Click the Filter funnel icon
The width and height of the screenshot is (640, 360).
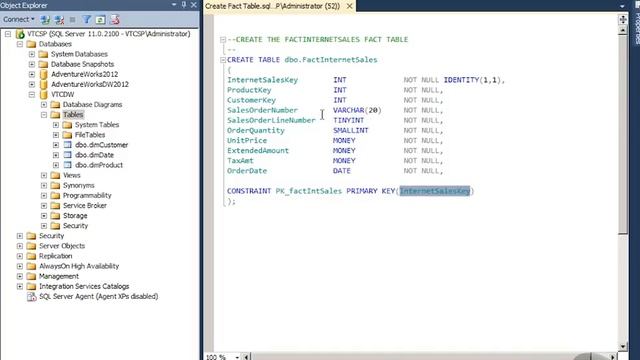tap(87, 19)
